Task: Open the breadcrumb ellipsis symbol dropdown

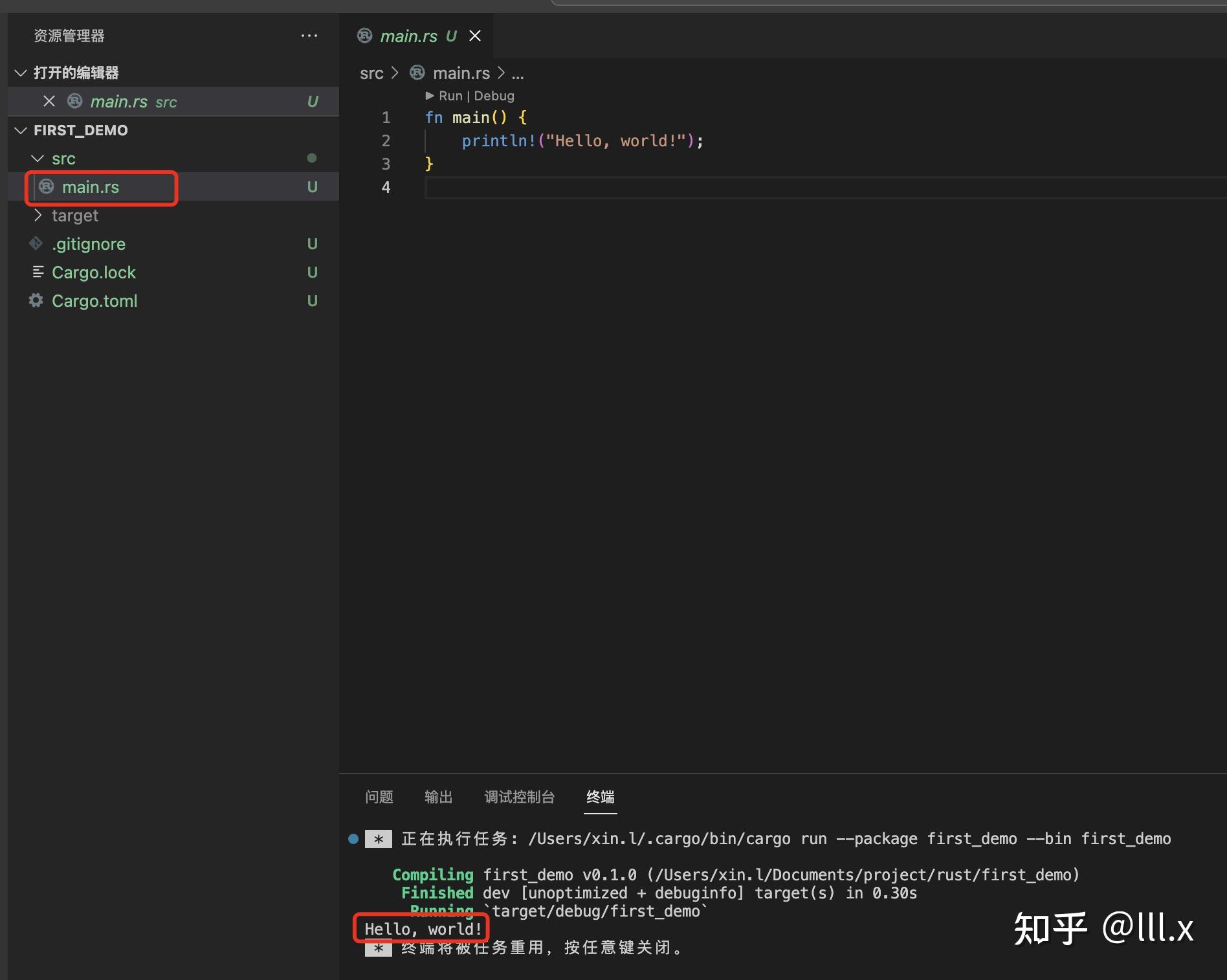Action: [518, 73]
